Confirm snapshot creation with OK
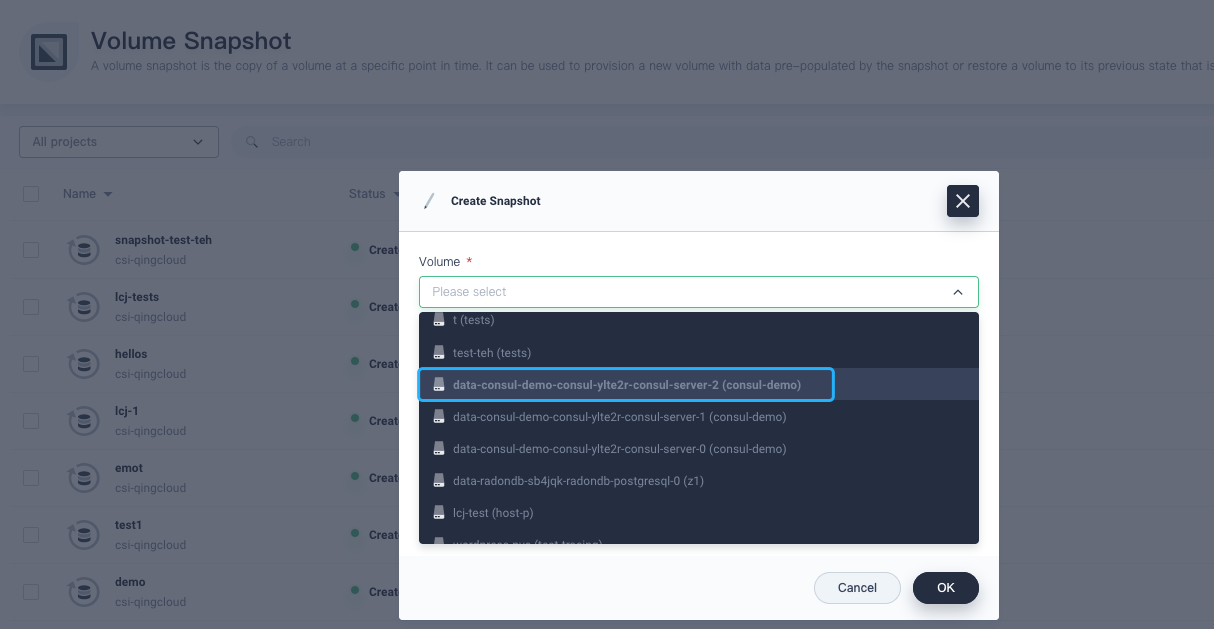Viewport: 1214px width, 629px height. coord(945,587)
